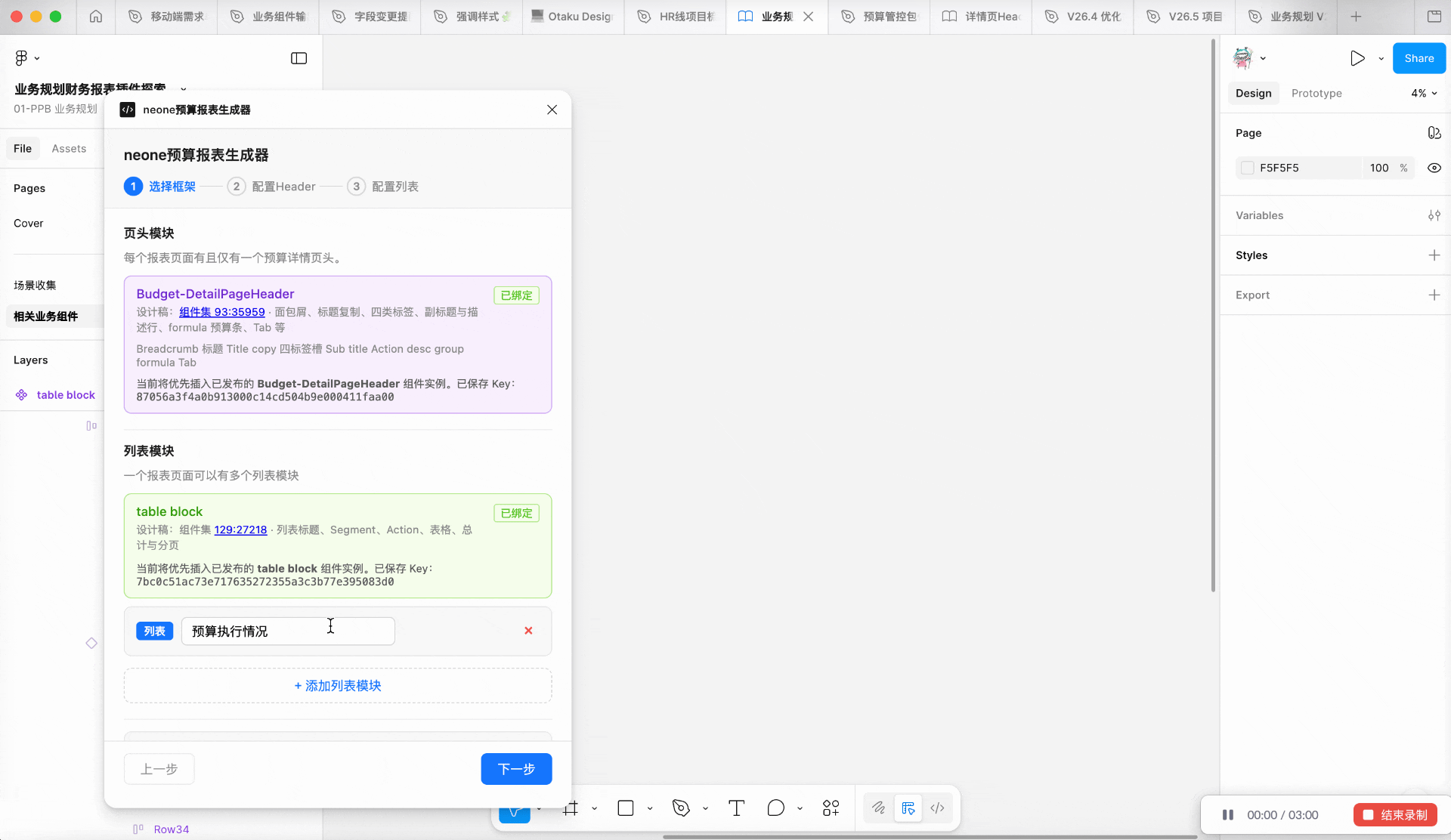
Task: Select the Text tool
Action: (737, 808)
